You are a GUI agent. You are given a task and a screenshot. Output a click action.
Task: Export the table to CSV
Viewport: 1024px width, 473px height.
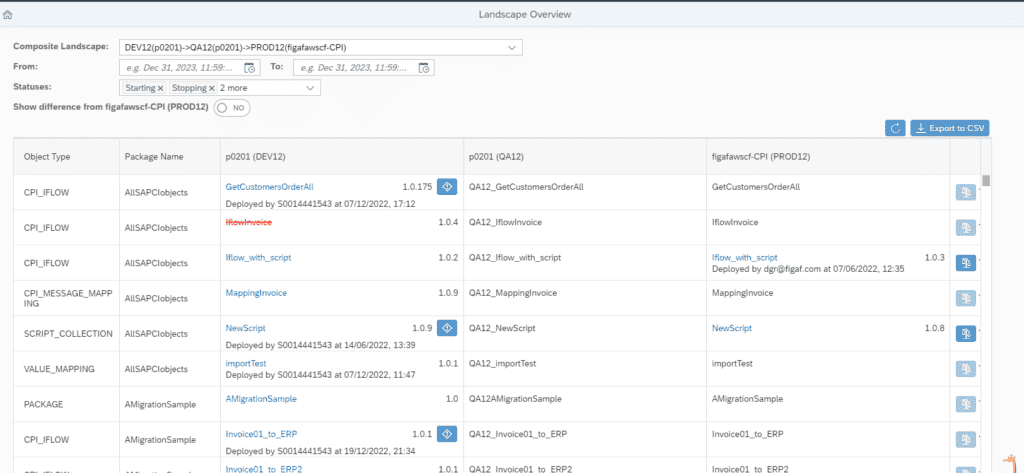[x=950, y=128]
